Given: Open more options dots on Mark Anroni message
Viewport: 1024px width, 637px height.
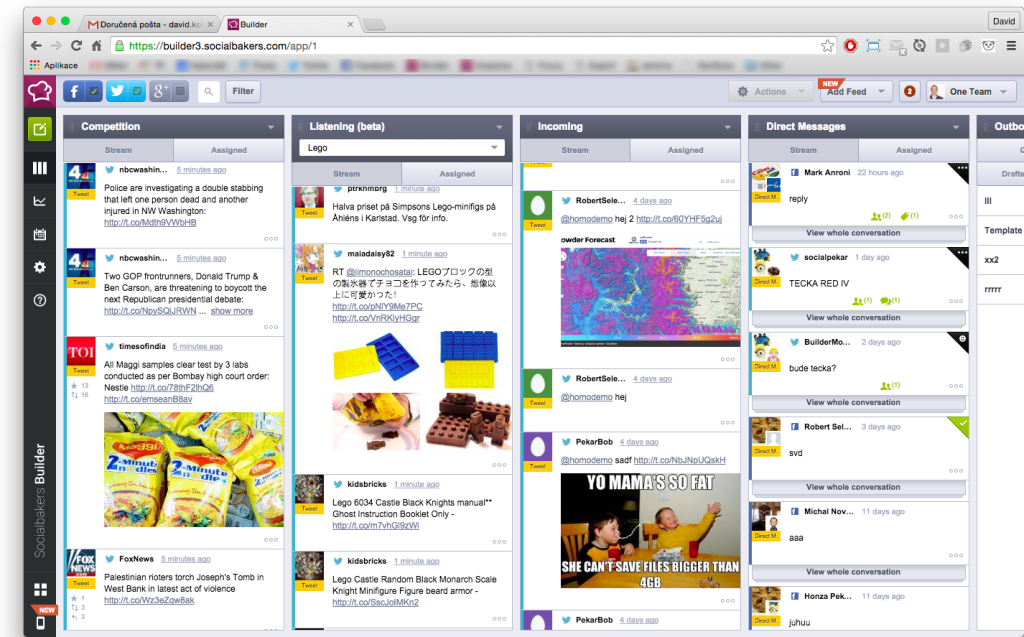Looking at the screenshot, I should click(x=955, y=216).
